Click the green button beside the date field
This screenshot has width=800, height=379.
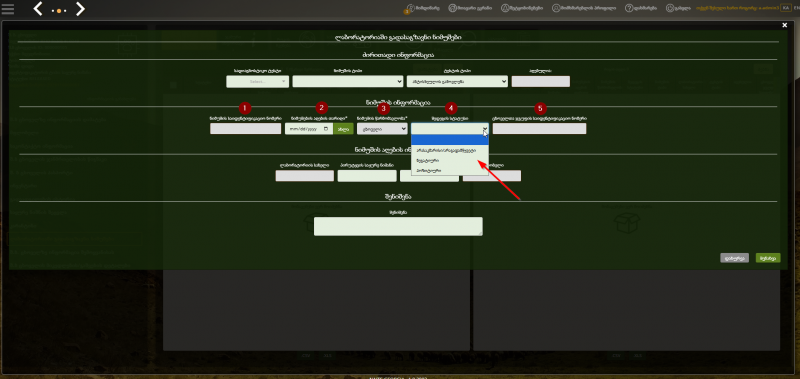[x=343, y=129]
